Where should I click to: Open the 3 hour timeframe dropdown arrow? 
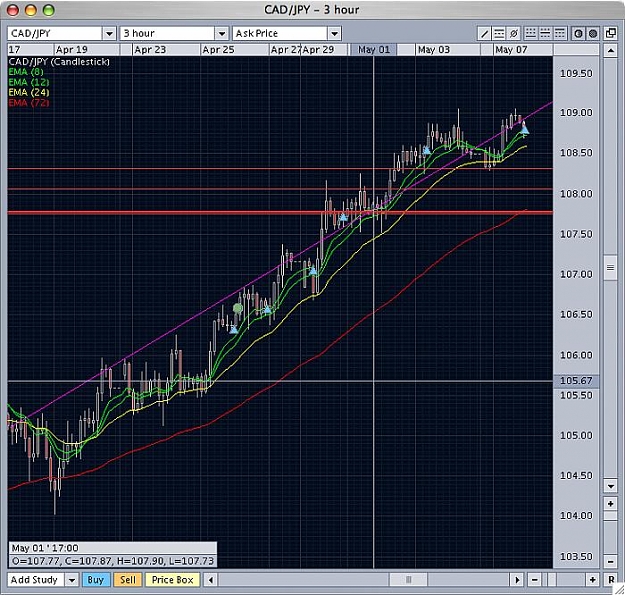click(x=222, y=33)
